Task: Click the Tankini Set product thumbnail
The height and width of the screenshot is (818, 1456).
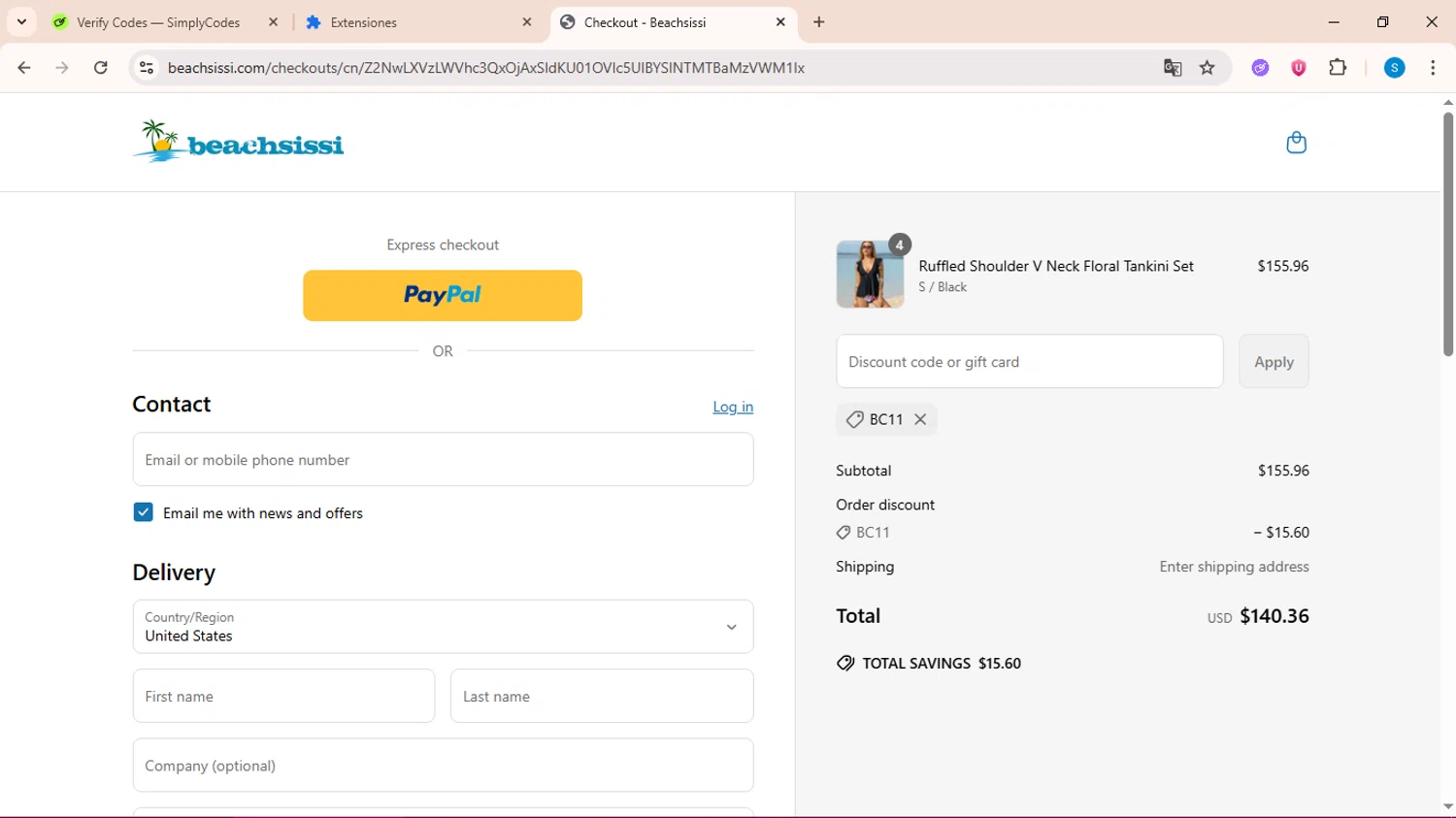Action: (870, 275)
